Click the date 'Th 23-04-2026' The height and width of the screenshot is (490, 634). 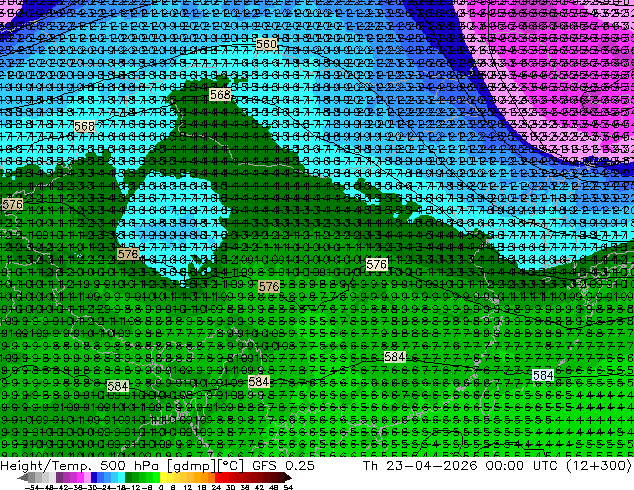[x=420, y=466]
